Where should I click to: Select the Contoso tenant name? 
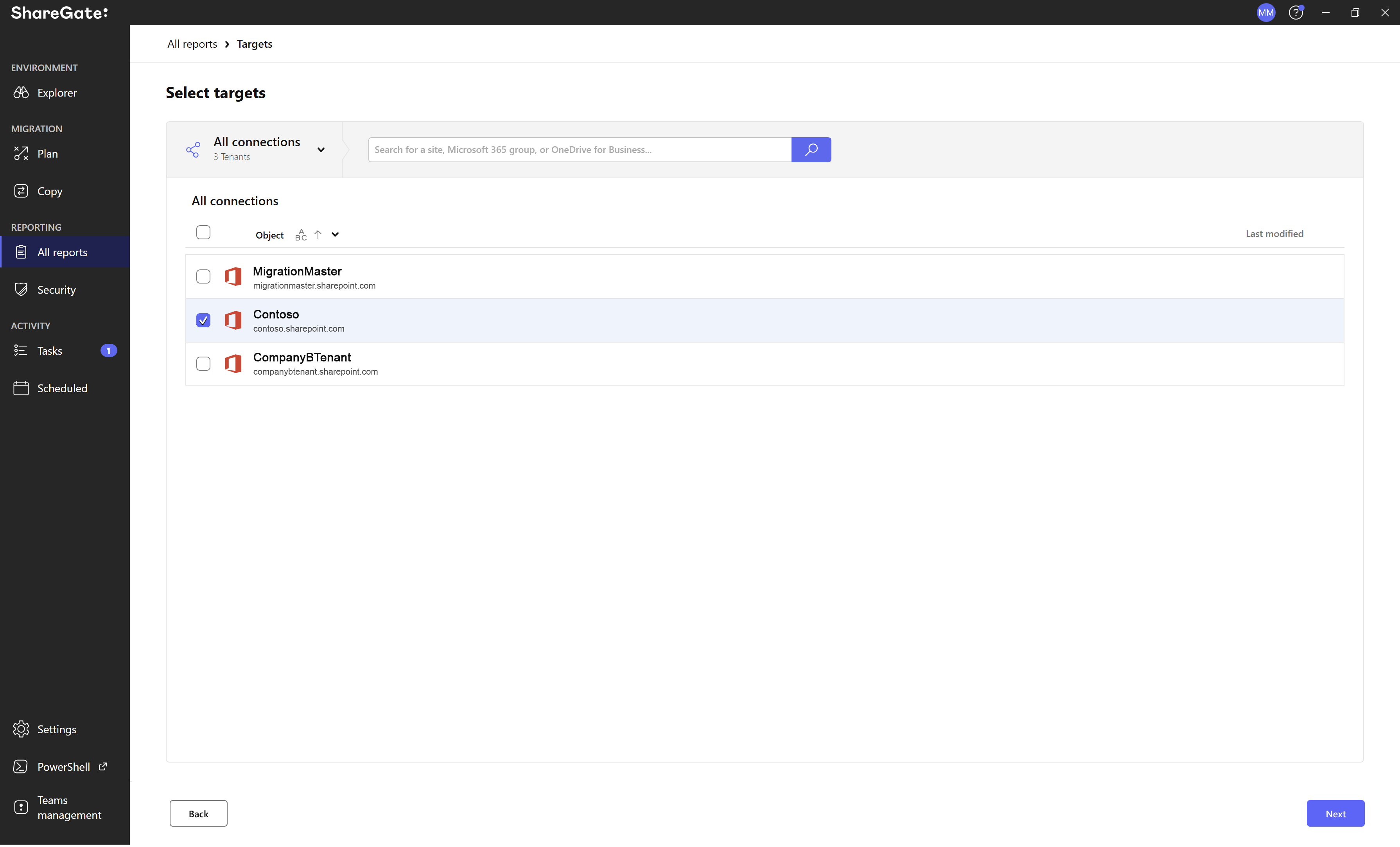point(276,314)
